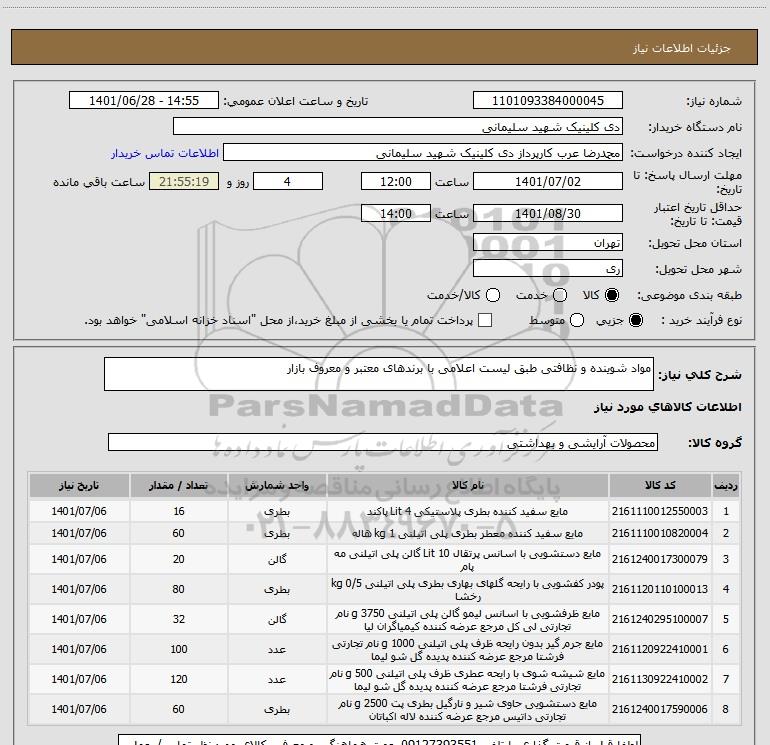Click the price validity time 14:00

[x=396, y=213]
